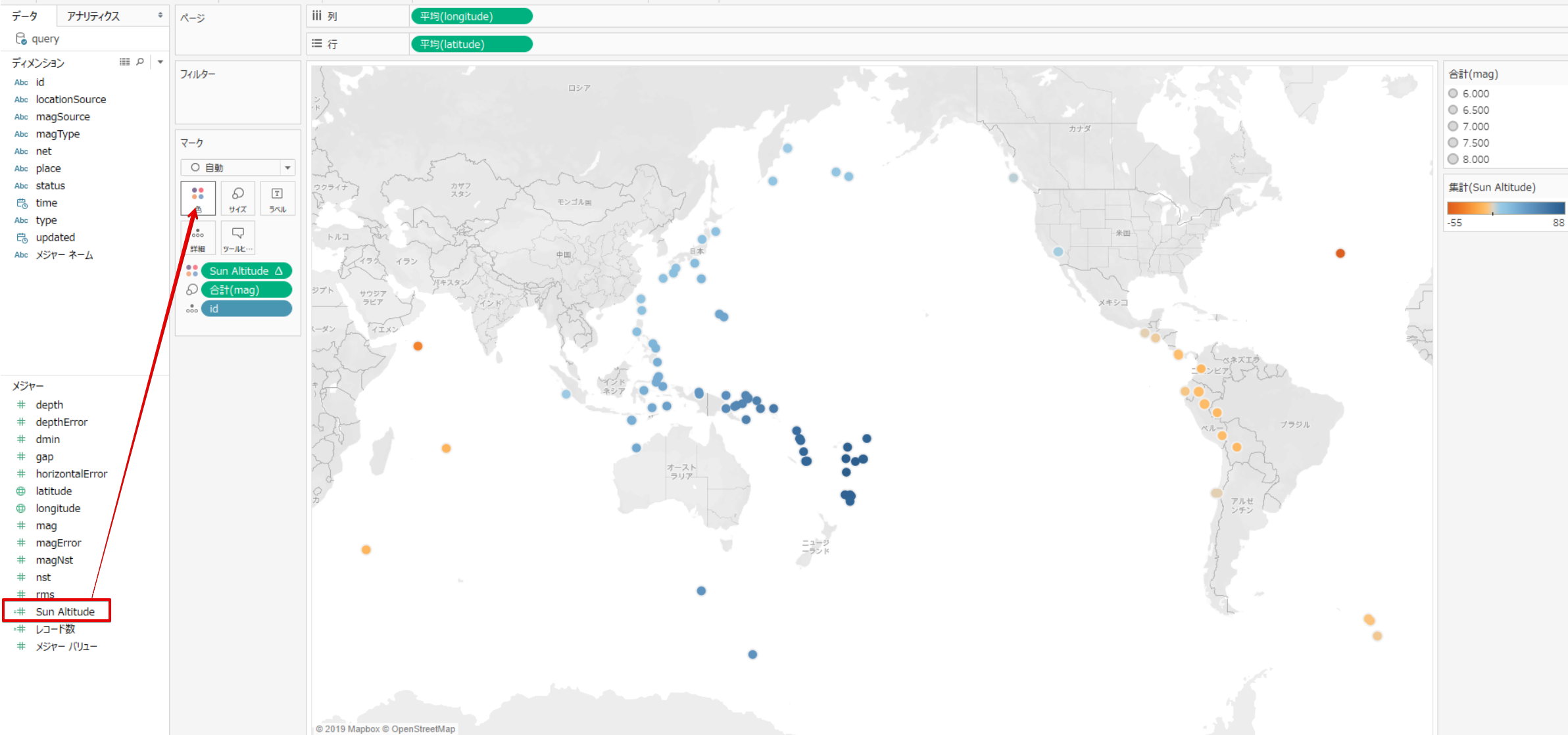Click the ラベル (Label) mark icon
Screen dimensions: 1568x735
(278, 197)
